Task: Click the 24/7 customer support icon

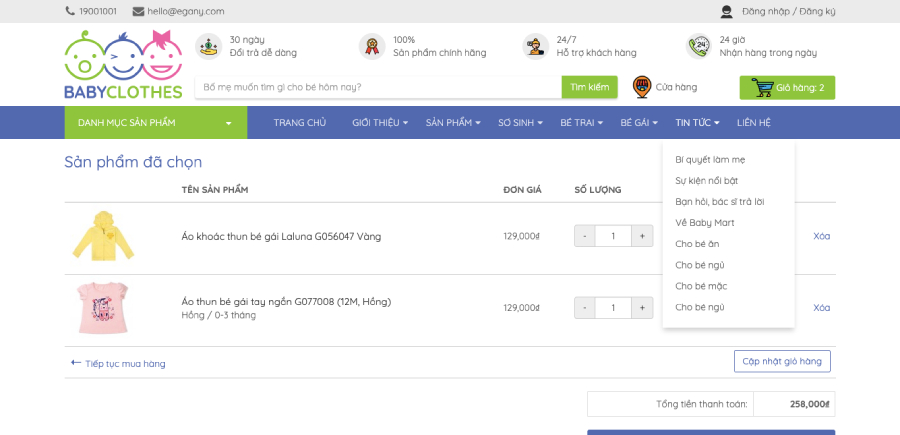Action: pyautogui.click(x=536, y=46)
